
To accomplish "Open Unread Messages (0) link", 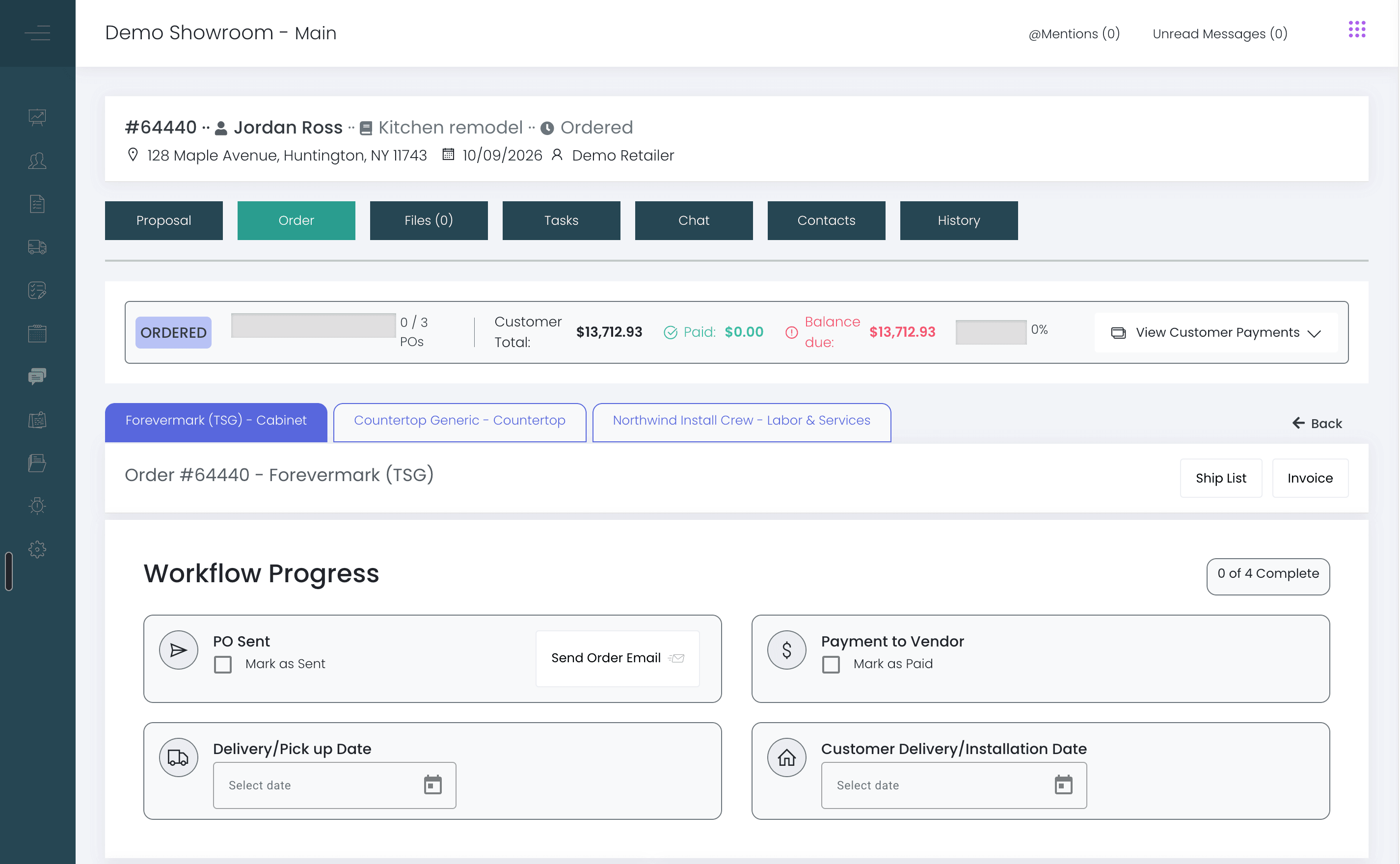I will click(1219, 34).
